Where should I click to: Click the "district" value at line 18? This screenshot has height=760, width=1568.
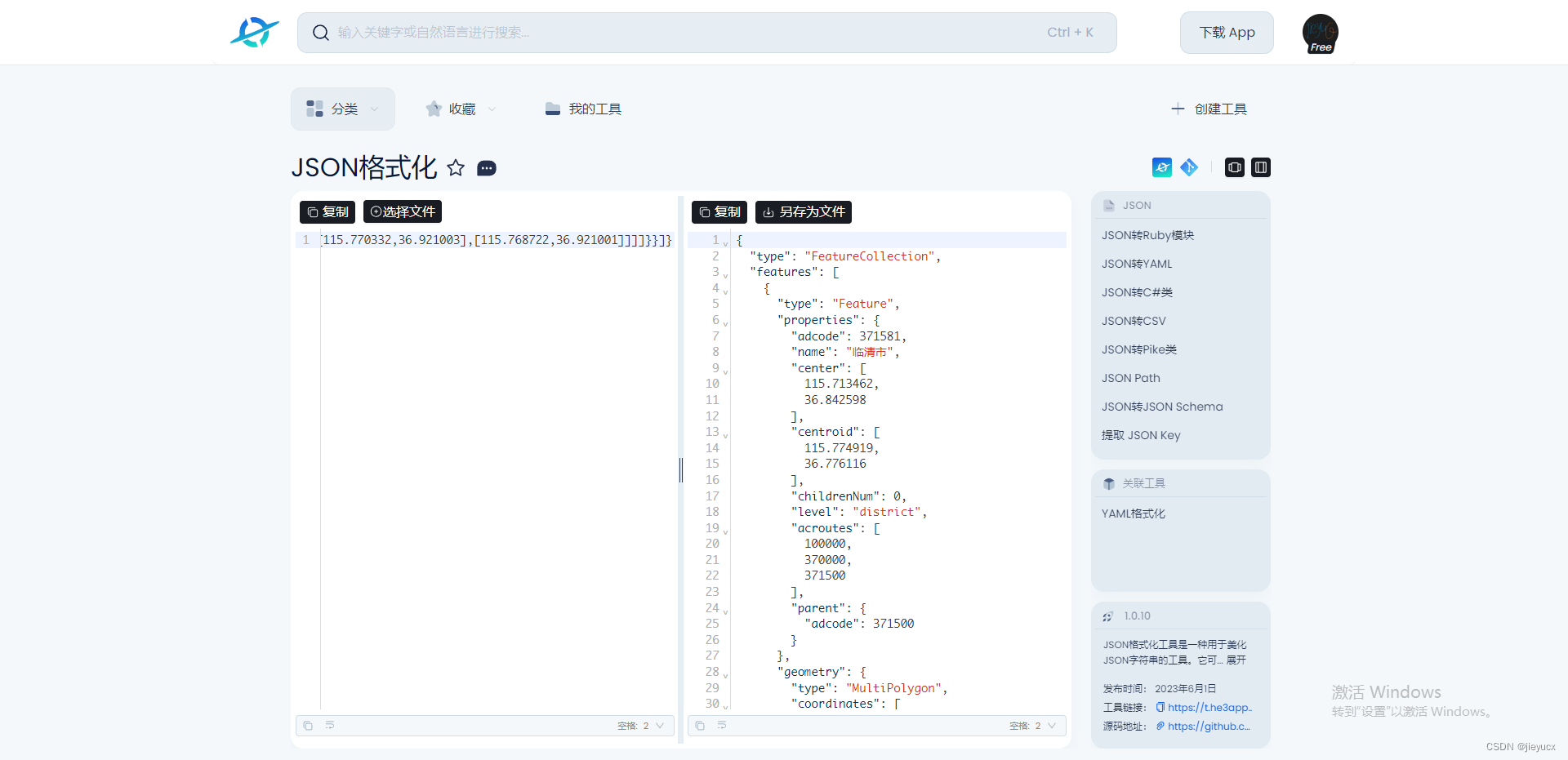[887, 512]
